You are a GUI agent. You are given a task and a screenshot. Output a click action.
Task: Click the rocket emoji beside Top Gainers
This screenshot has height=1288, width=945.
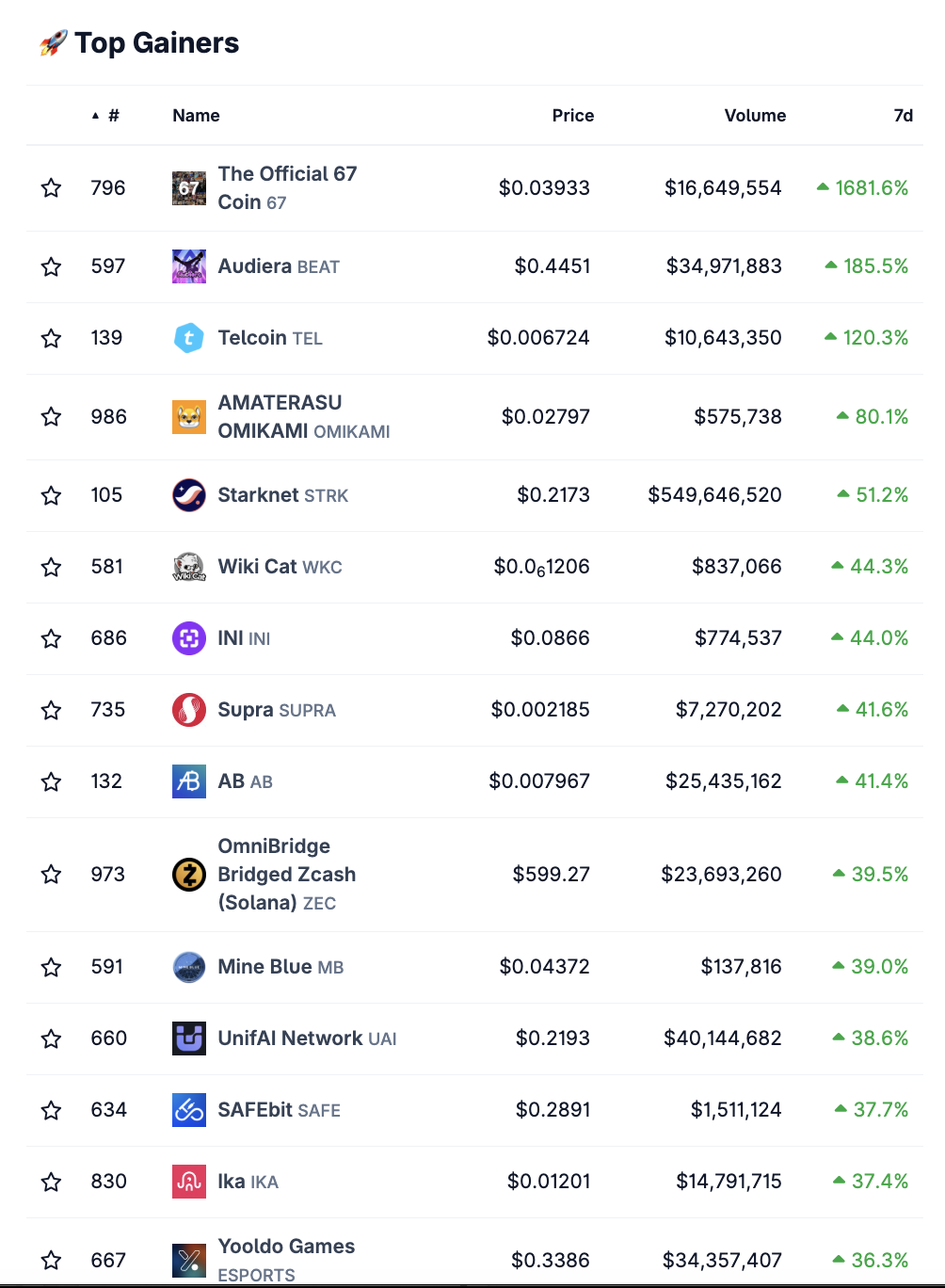point(52,42)
